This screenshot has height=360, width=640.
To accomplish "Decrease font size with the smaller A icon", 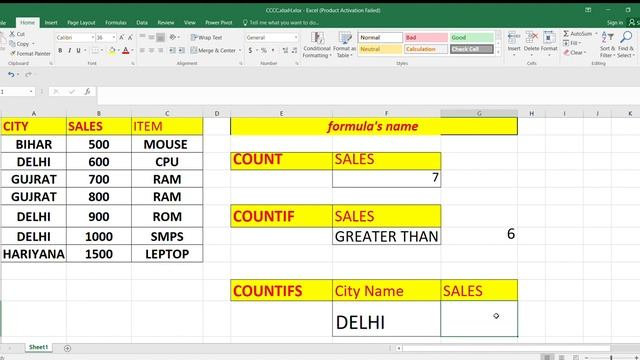I will 130,38.
